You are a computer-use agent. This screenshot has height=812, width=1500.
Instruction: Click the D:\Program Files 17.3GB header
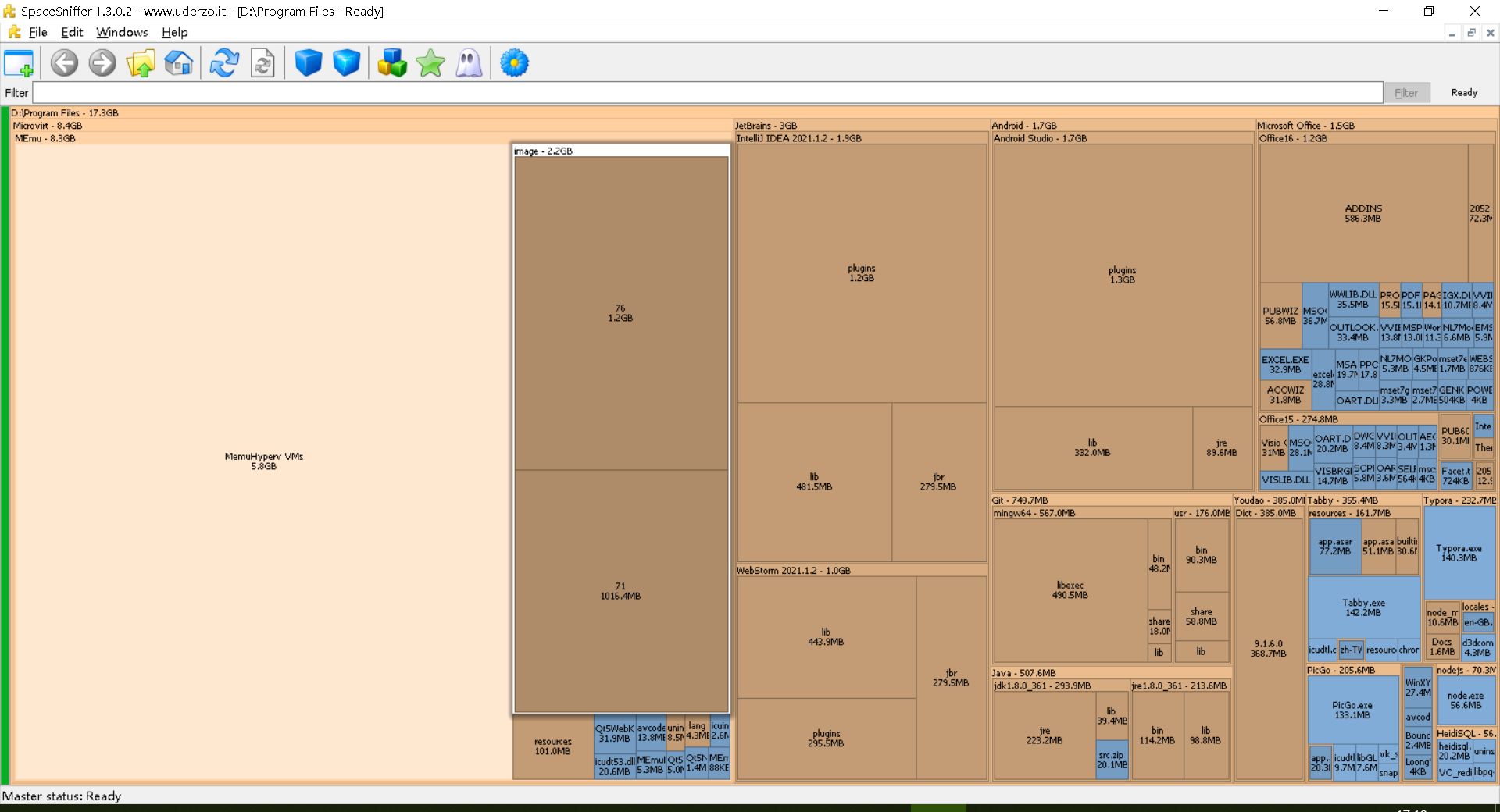[753, 112]
